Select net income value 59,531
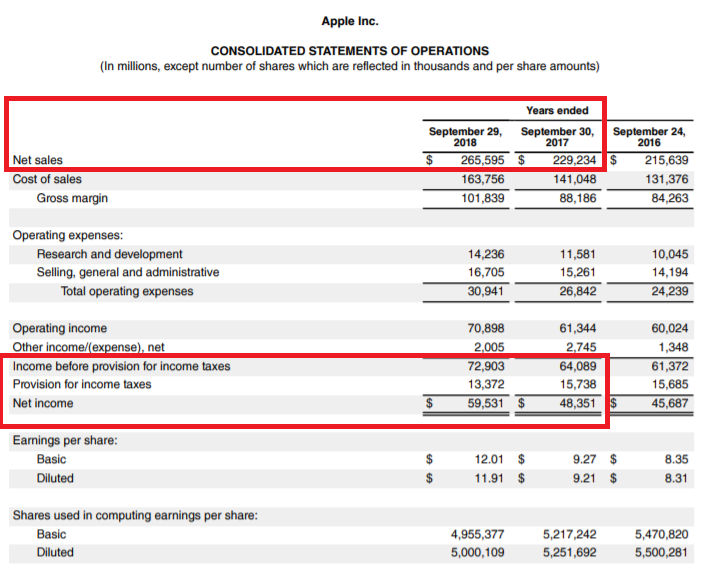Image resolution: width=706 pixels, height=574 pixels. tap(485, 403)
